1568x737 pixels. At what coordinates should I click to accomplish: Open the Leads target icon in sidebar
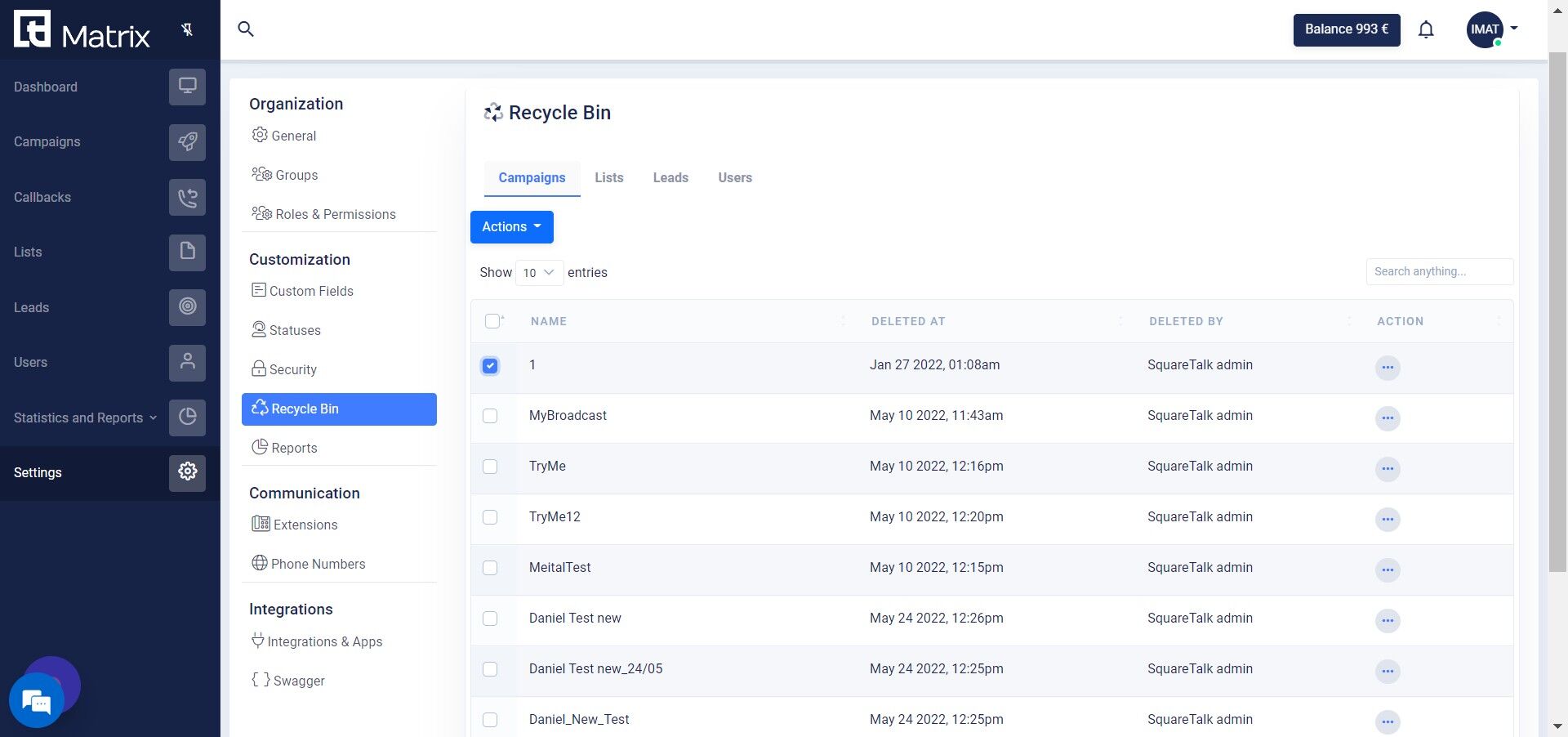[x=187, y=307]
